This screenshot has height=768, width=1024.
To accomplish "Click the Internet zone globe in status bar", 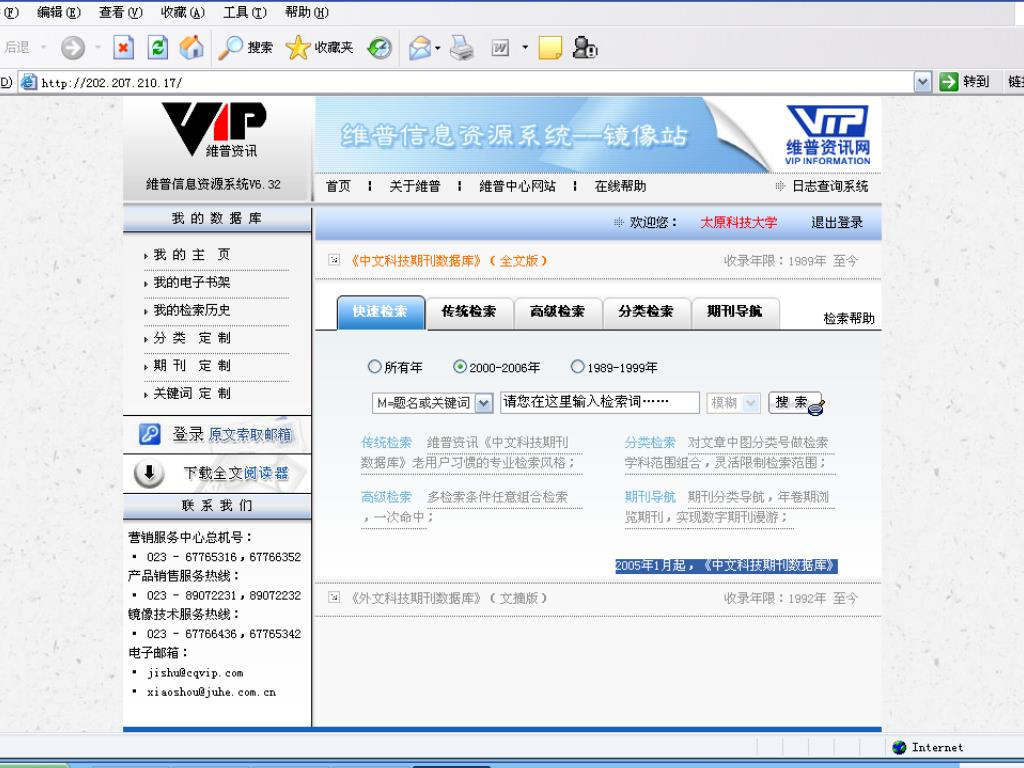I will tap(899, 747).
